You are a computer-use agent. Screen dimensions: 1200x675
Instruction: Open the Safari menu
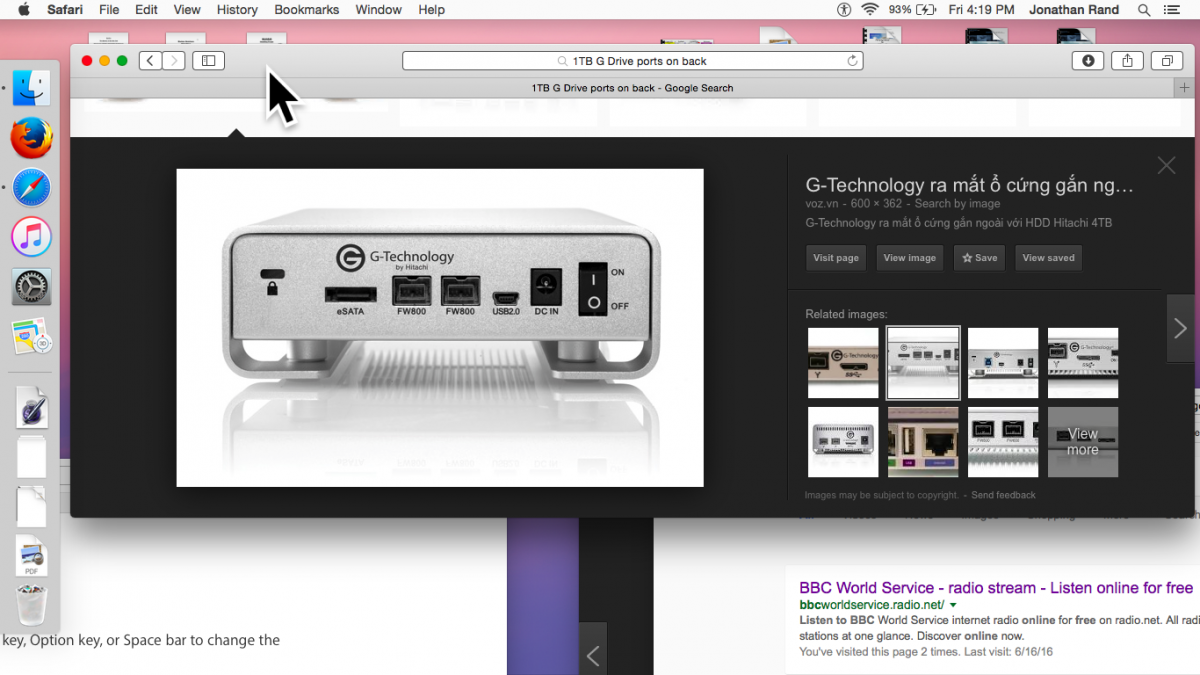tap(65, 9)
